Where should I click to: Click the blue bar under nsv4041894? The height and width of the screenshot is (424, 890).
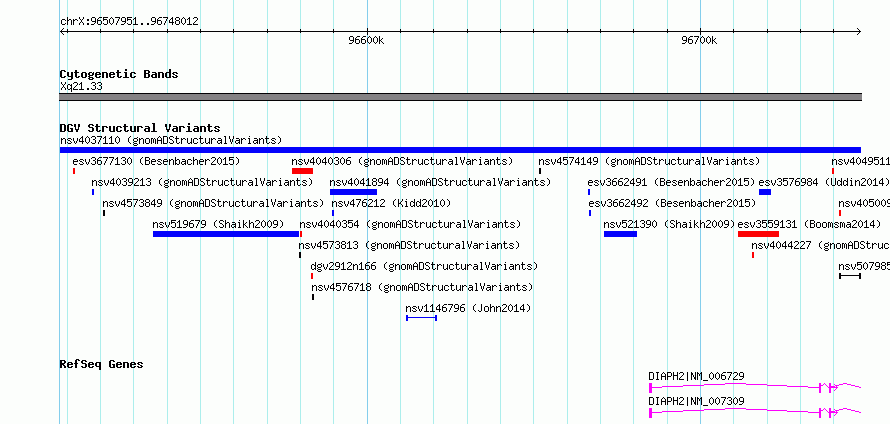(x=353, y=192)
